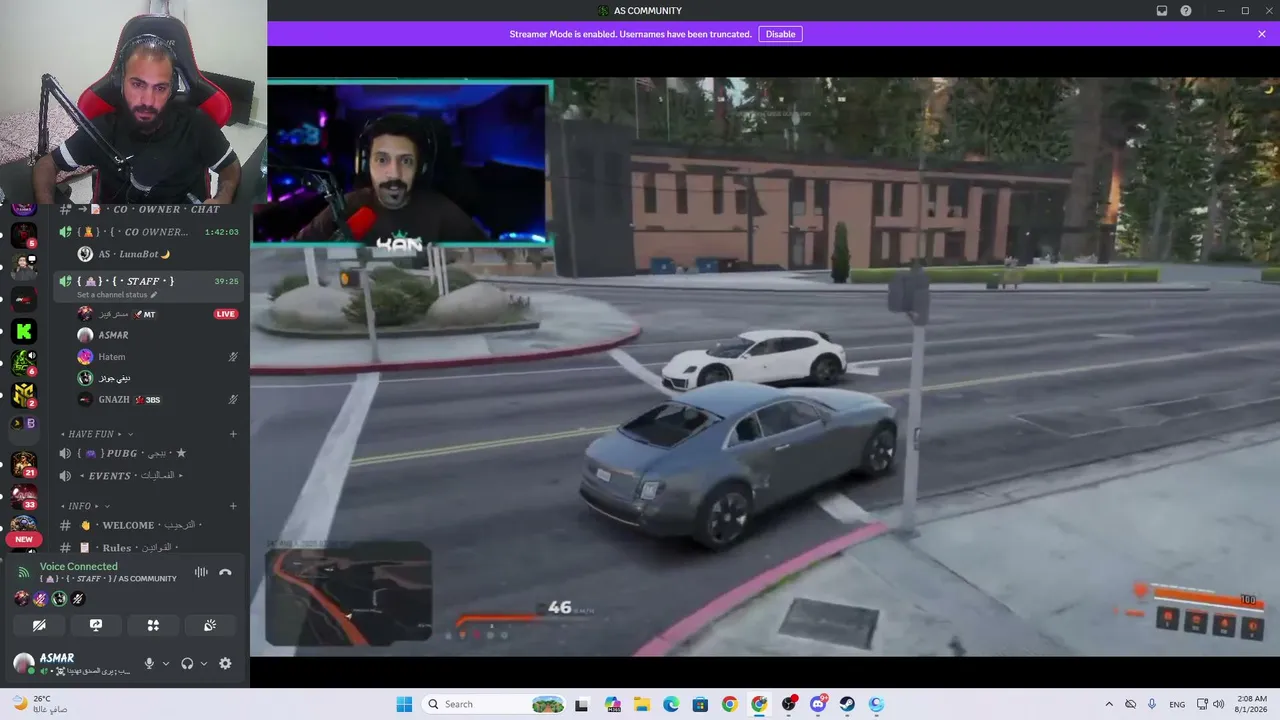Open the Activities launcher icon
Viewport: 1280px width, 720px height.
[153, 625]
